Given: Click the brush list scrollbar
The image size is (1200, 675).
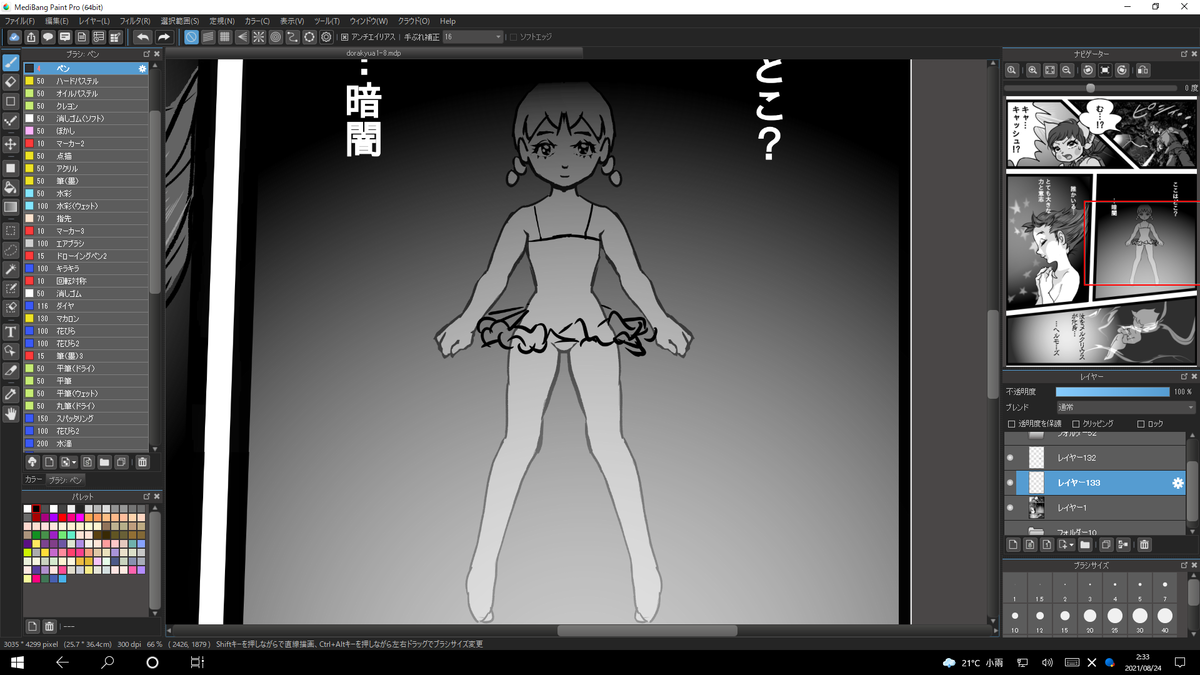Looking at the screenshot, I should [155, 200].
